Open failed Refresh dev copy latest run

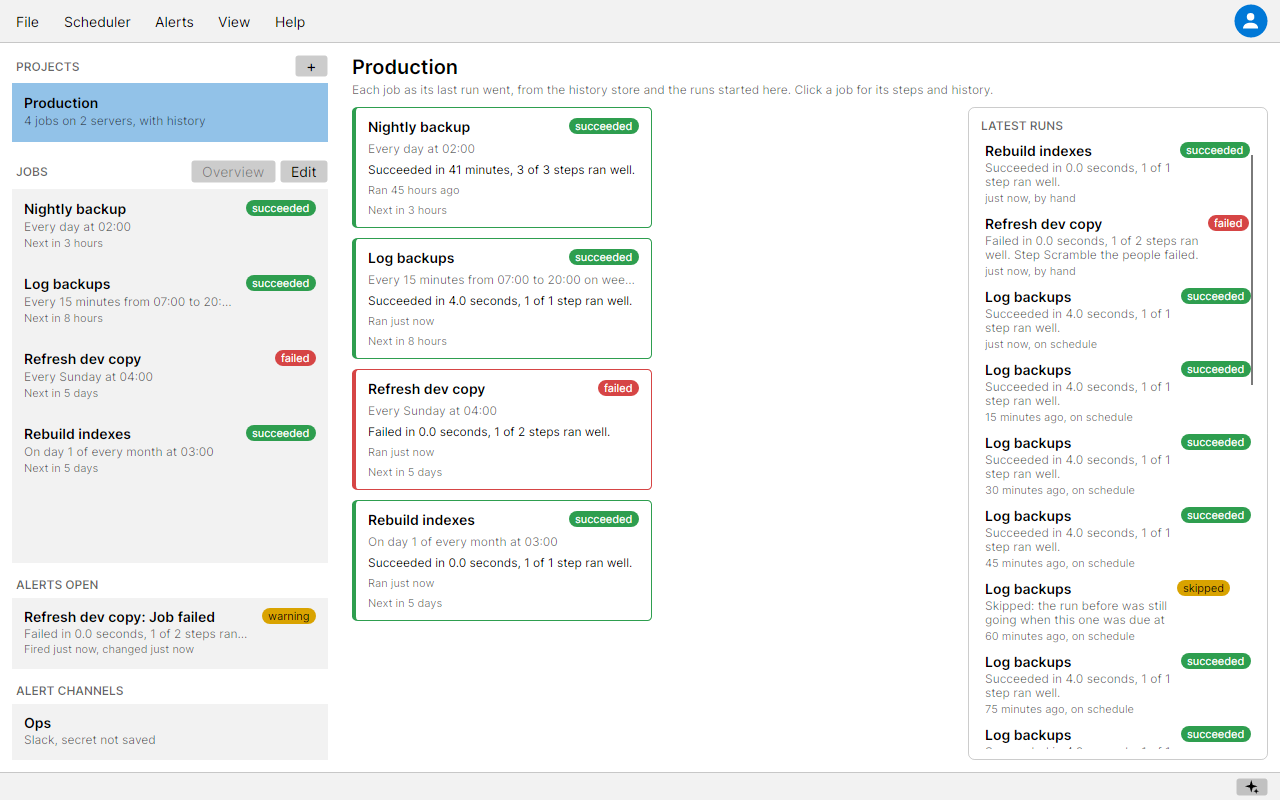1115,247
